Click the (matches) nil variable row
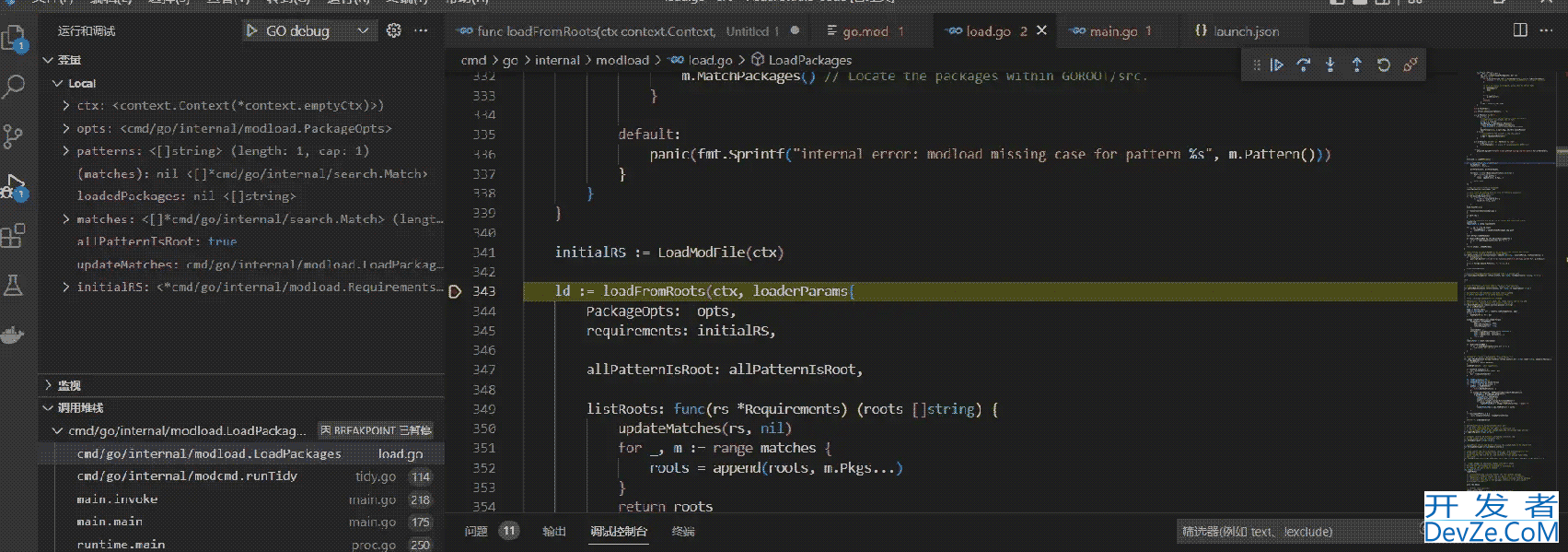Screen dimensions: 1568x552 coord(241,173)
